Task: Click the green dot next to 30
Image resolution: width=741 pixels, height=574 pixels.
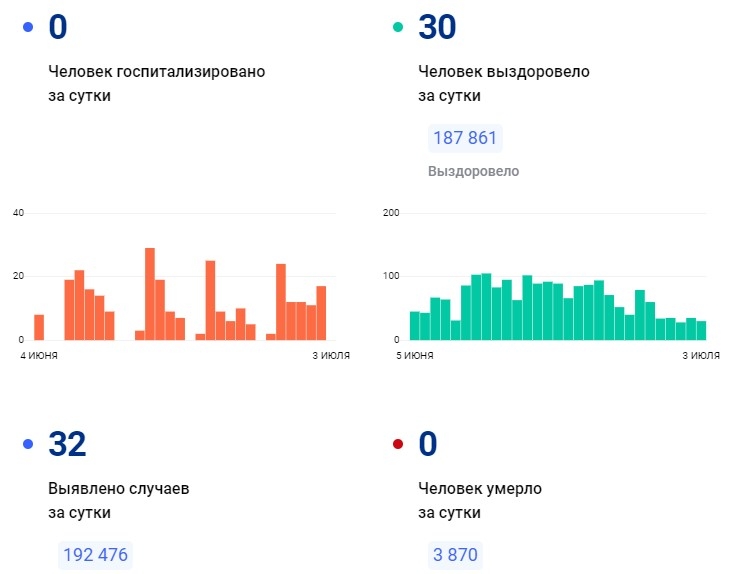Action: click(397, 27)
